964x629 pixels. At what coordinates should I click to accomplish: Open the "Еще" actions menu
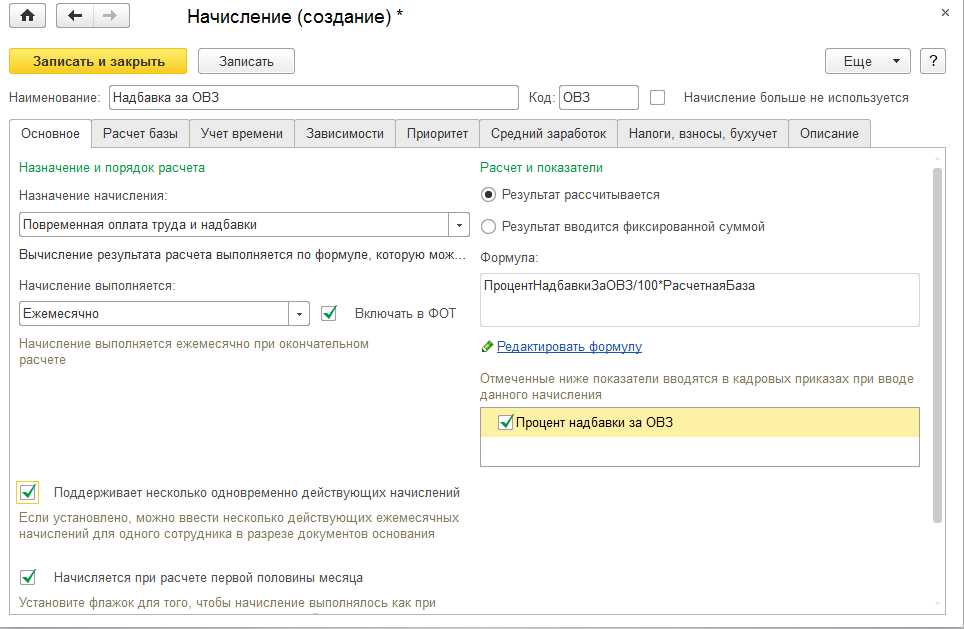[867, 61]
